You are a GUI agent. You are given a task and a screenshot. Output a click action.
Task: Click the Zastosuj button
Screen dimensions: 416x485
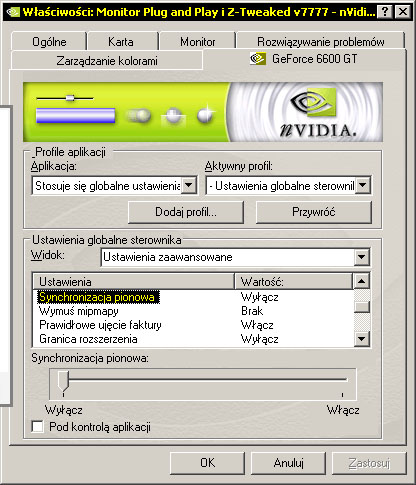[369, 463]
